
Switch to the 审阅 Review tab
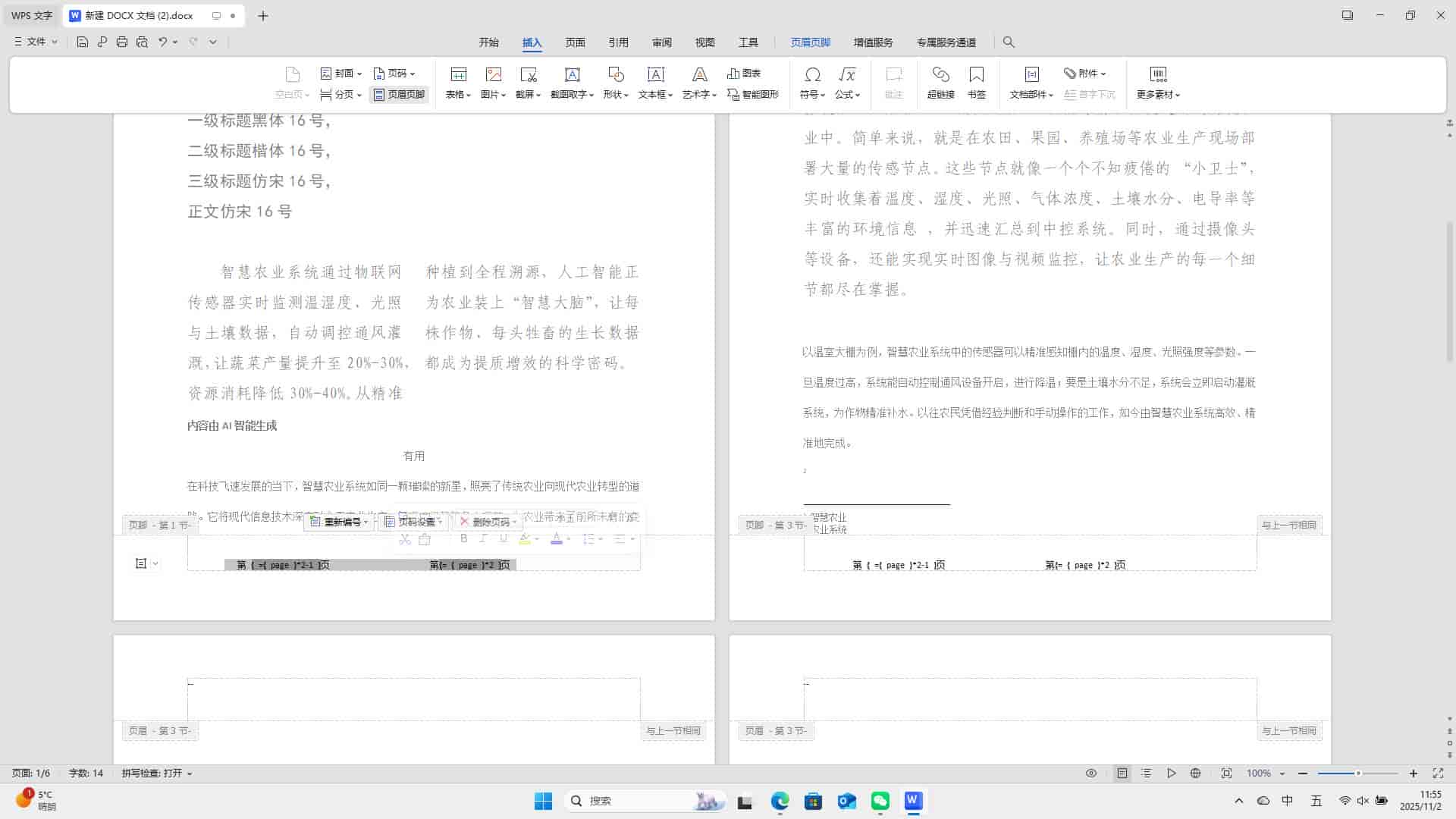click(x=662, y=42)
